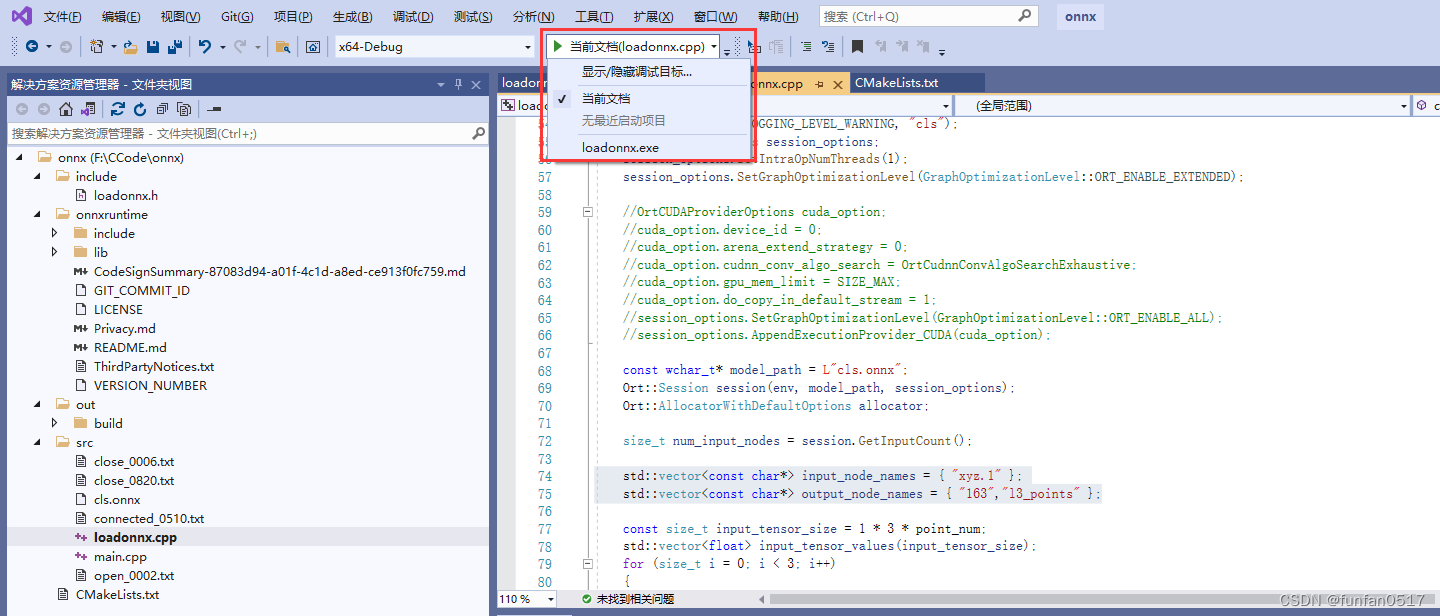1440x616 pixels.
Task: Click the open file folder icon
Action: click(132, 47)
